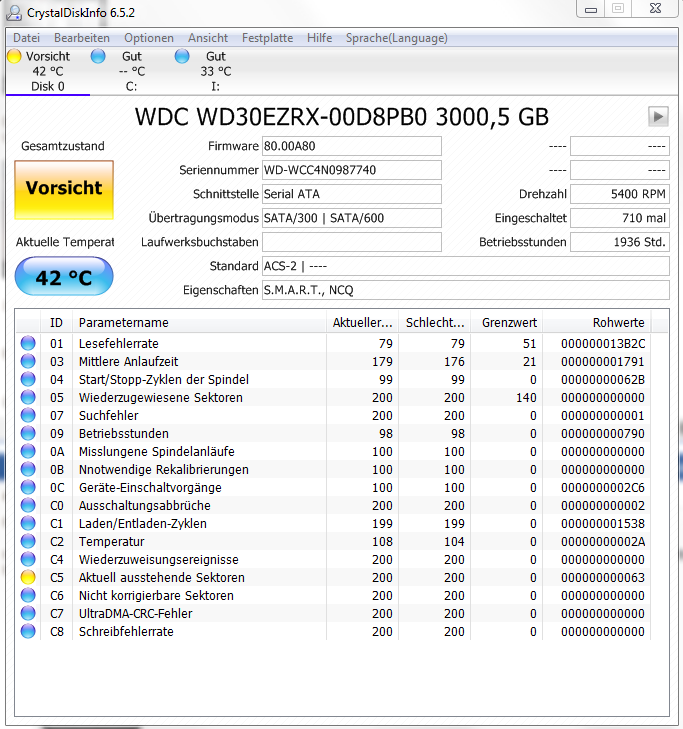Click the Drehzahl field 5400 RPM
This screenshot has width=683, height=729.
pyautogui.click(x=620, y=194)
